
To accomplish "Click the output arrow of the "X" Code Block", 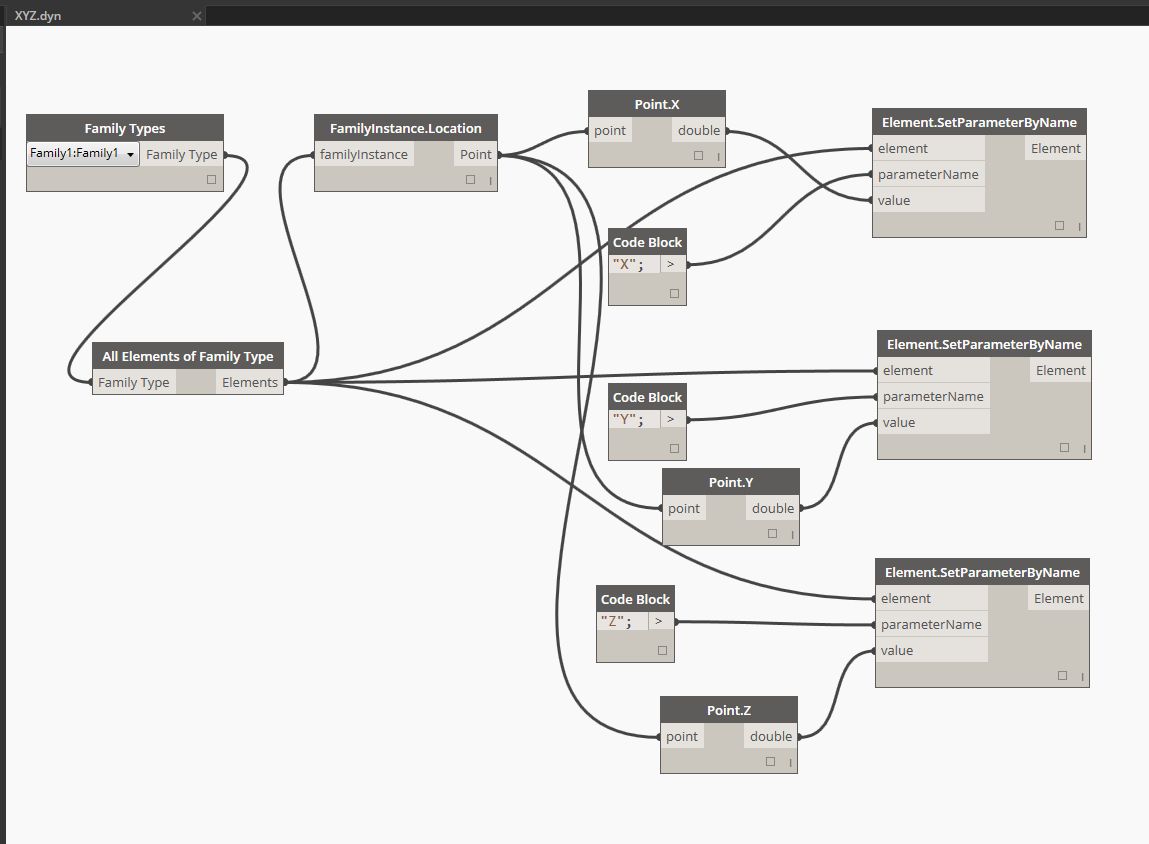I will pyautogui.click(x=670, y=265).
